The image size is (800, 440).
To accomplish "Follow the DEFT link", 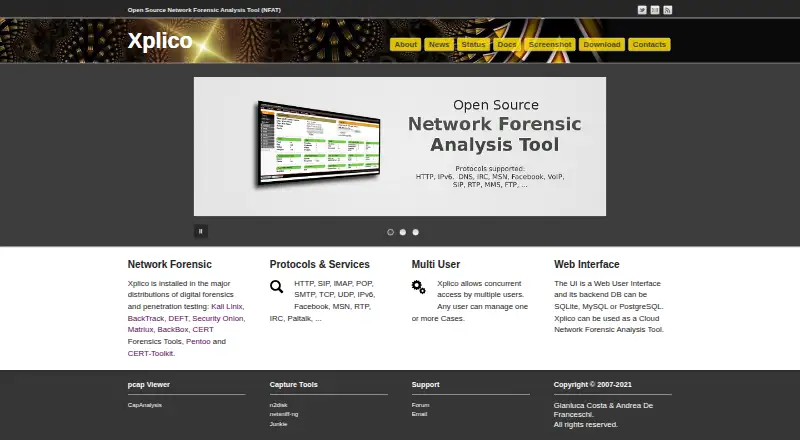I will point(179,318).
